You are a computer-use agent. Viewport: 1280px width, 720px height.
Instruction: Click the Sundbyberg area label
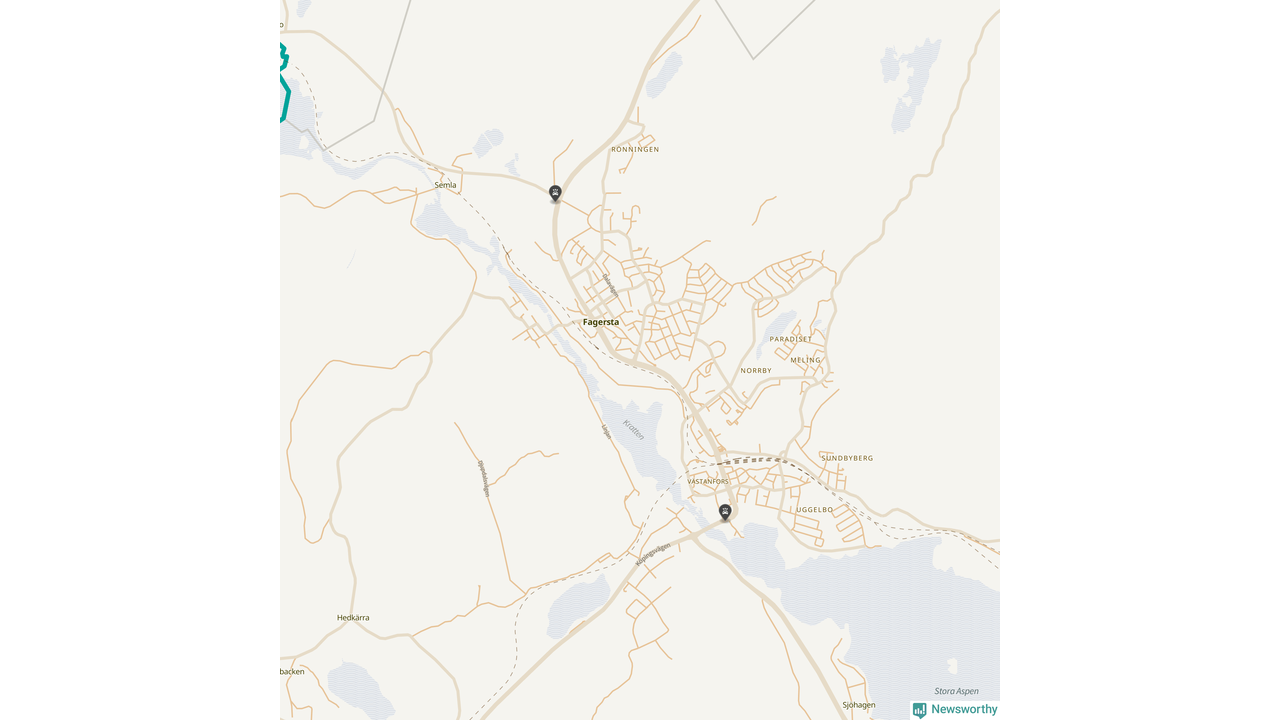[x=847, y=458]
